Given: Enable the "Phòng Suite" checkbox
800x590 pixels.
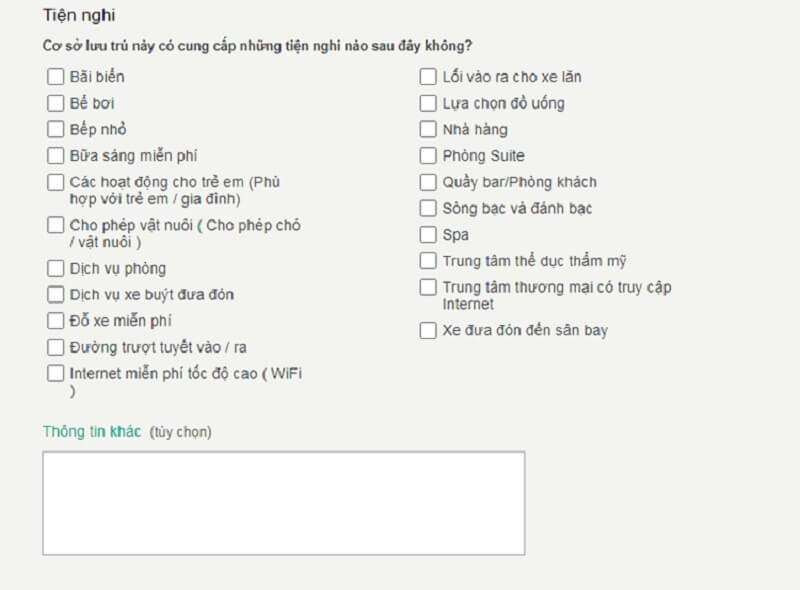Looking at the screenshot, I should pos(427,155).
